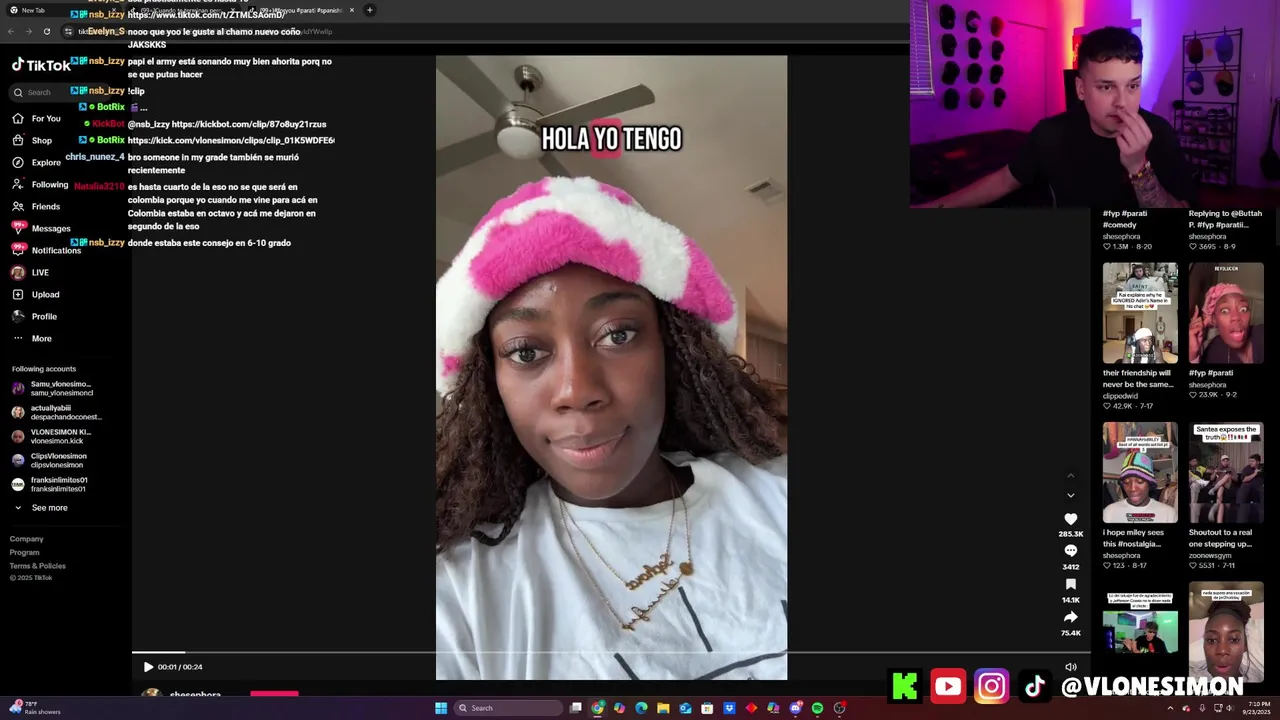Open the Windows Start menu
Viewport: 1280px width, 720px height.
tap(440, 708)
